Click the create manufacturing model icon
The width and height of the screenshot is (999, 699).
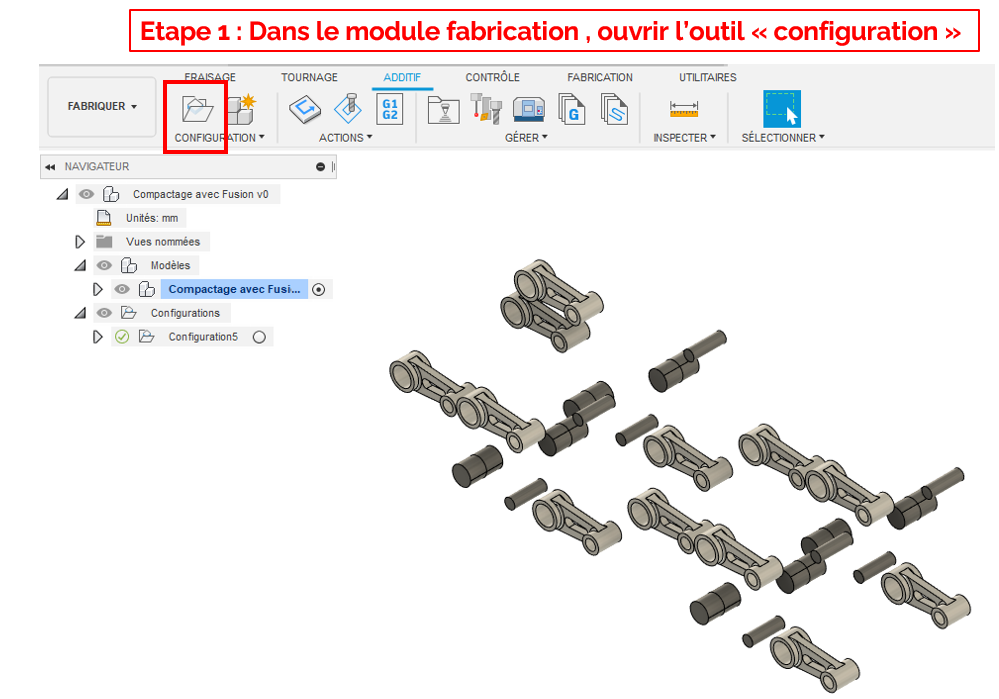point(239,108)
